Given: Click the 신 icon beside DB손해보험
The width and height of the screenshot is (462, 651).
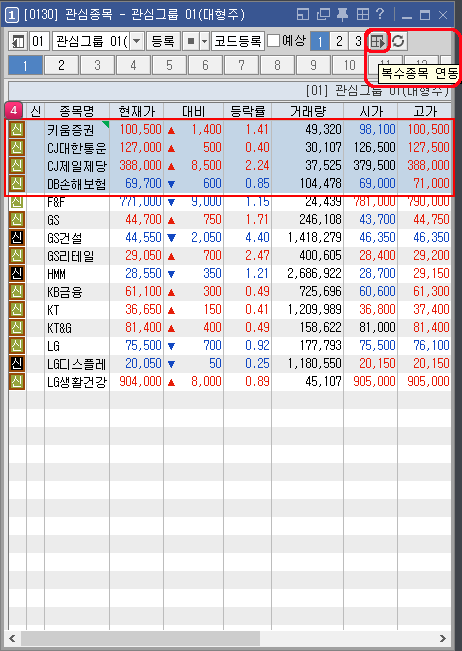Looking at the screenshot, I should pyautogui.click(x=17, y=183).
